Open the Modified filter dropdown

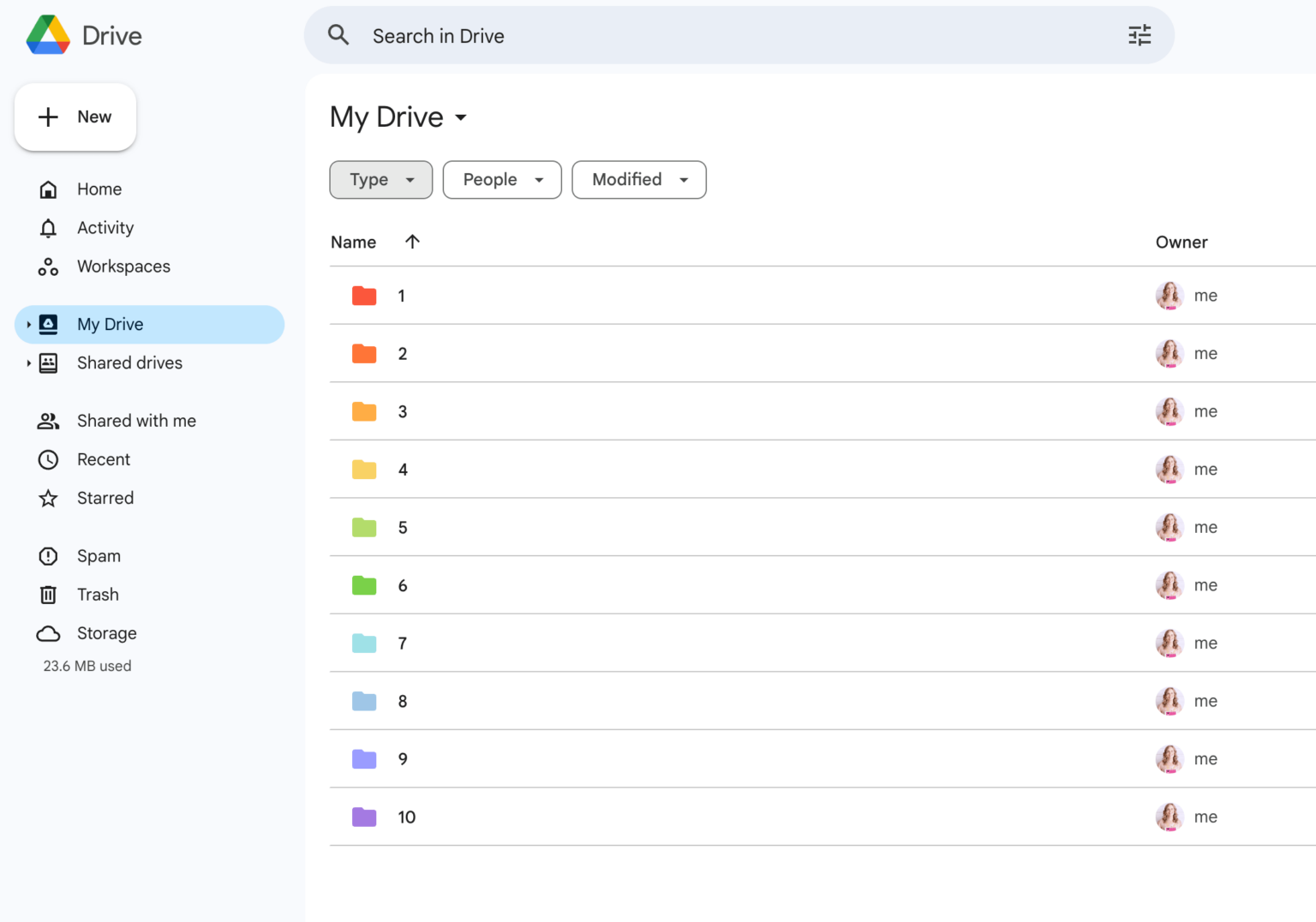point(638,180)
